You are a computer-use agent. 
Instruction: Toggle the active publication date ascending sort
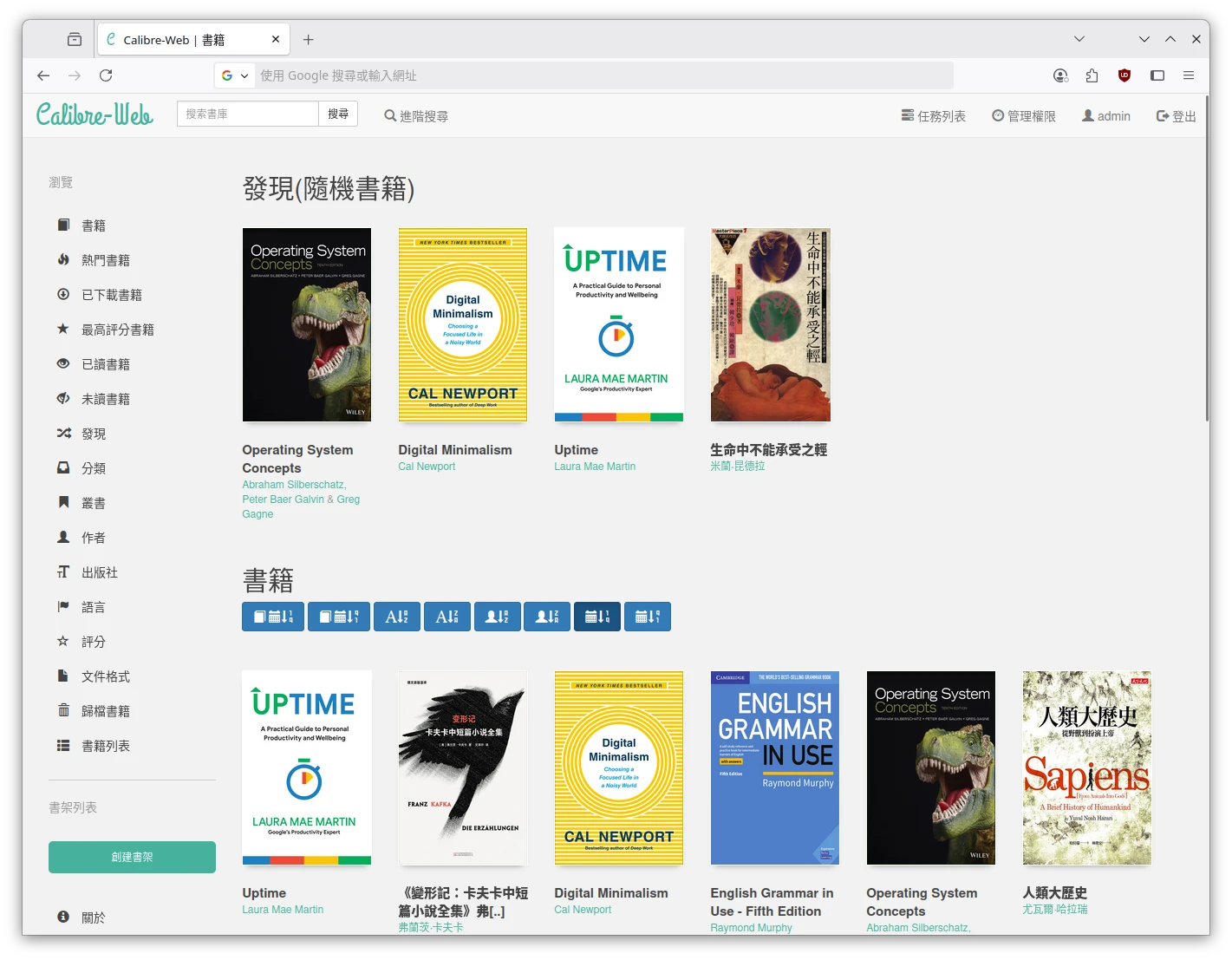tap(597, 617)
